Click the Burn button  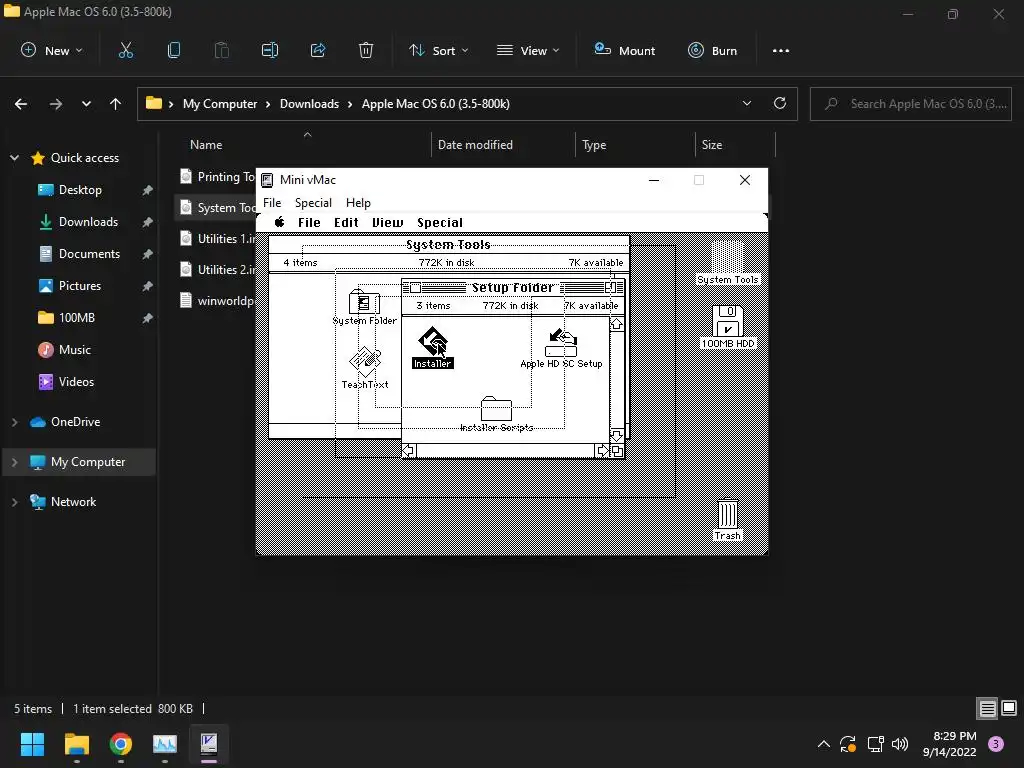(x=712, y=50)
